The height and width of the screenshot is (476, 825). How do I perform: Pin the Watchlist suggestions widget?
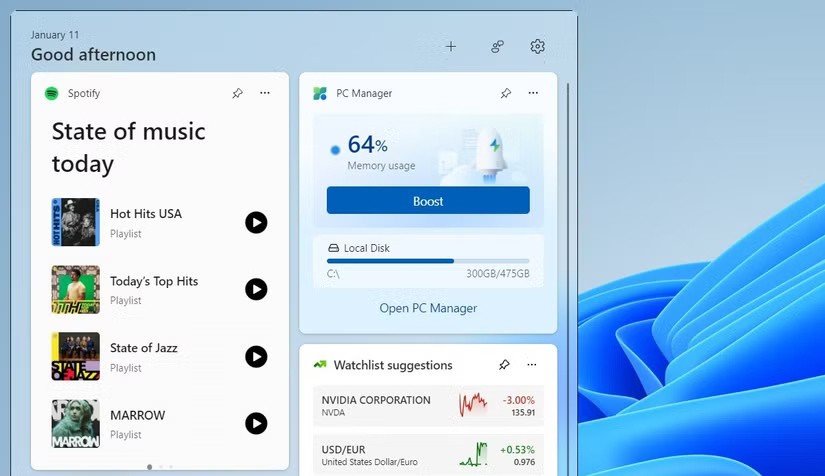click(x=504, y=365)
